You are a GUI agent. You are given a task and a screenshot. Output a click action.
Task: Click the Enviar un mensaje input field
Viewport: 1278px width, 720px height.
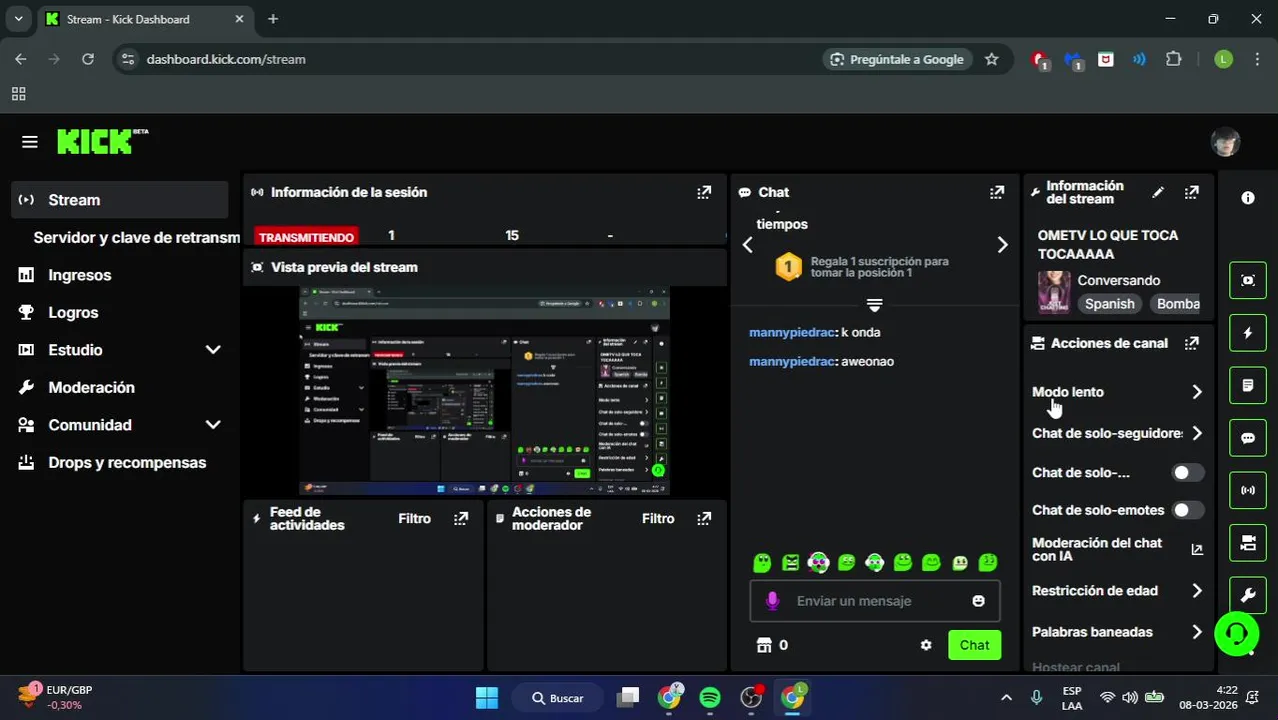point(874,601)
